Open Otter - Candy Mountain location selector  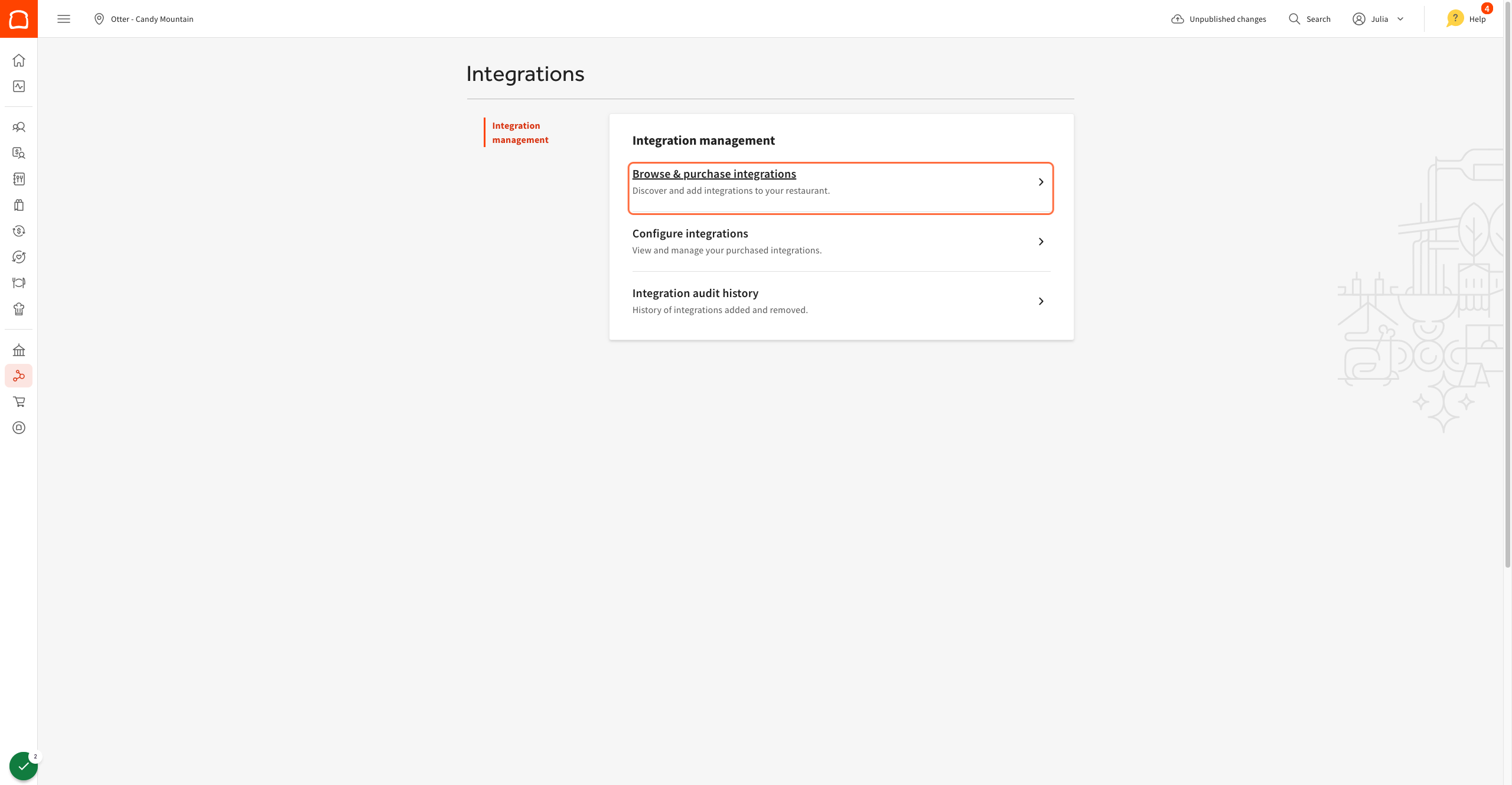tap(144, 19)
